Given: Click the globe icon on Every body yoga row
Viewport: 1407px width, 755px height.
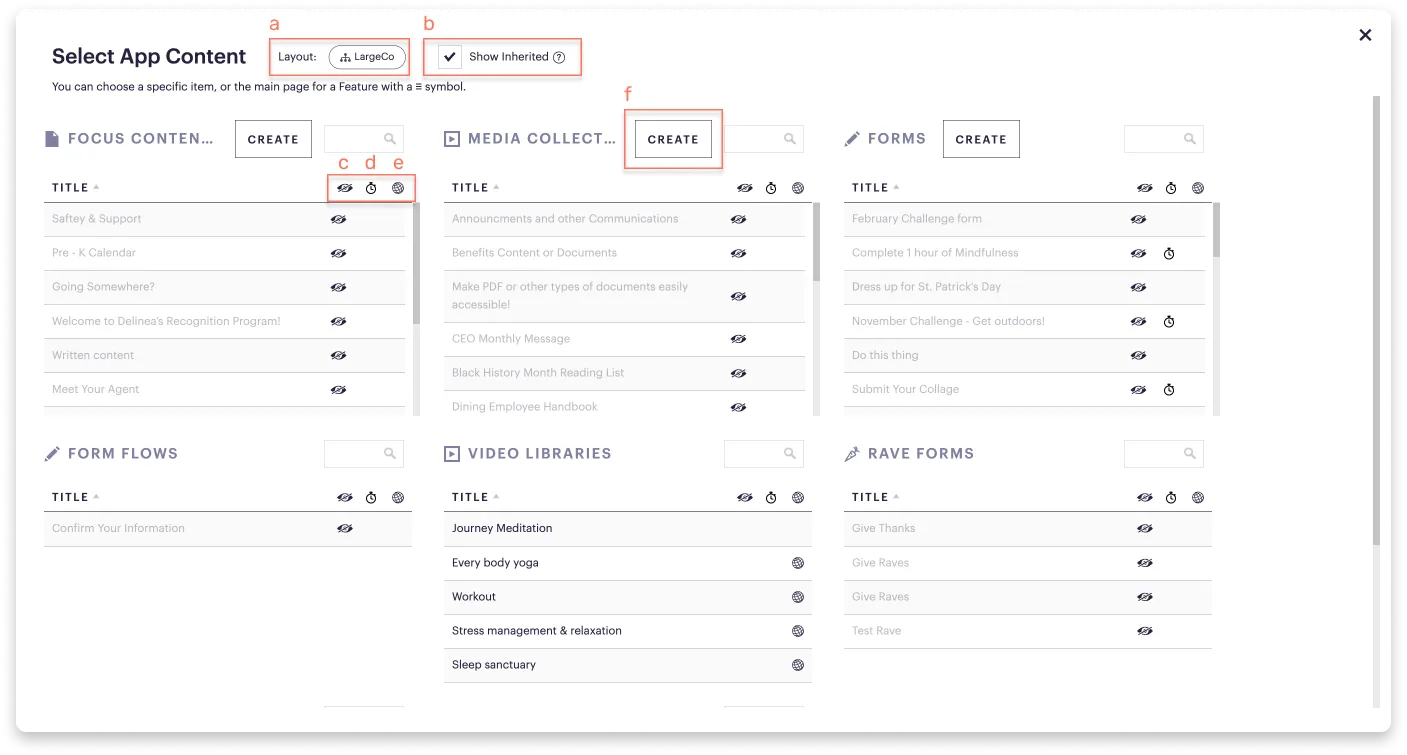Looking at the screenshot, I should point(798,563).
